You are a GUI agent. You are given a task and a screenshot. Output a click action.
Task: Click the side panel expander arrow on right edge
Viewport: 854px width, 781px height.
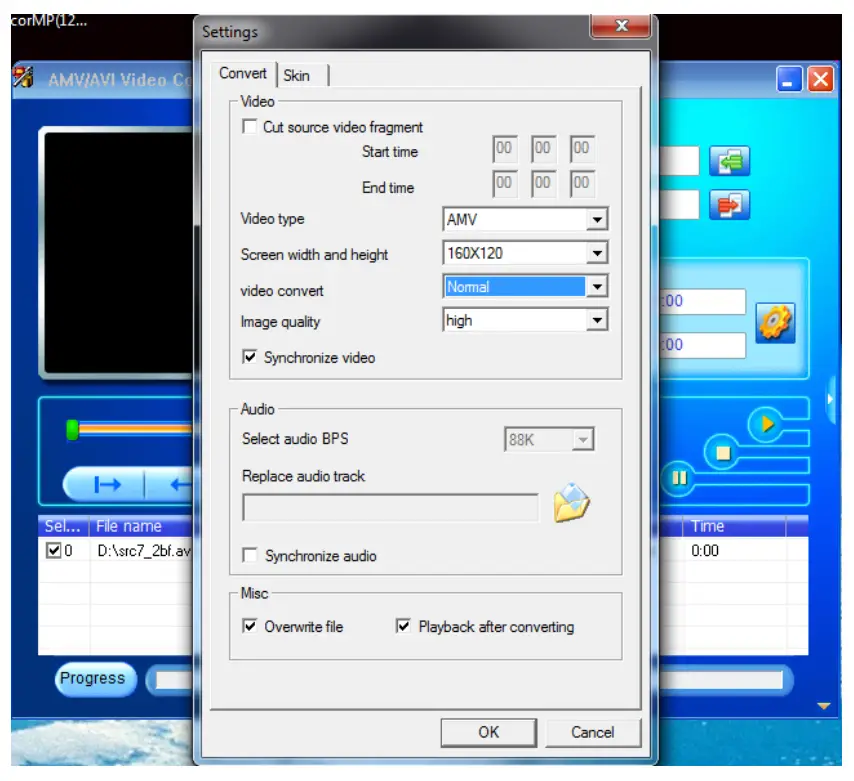(x=830, y=399)
